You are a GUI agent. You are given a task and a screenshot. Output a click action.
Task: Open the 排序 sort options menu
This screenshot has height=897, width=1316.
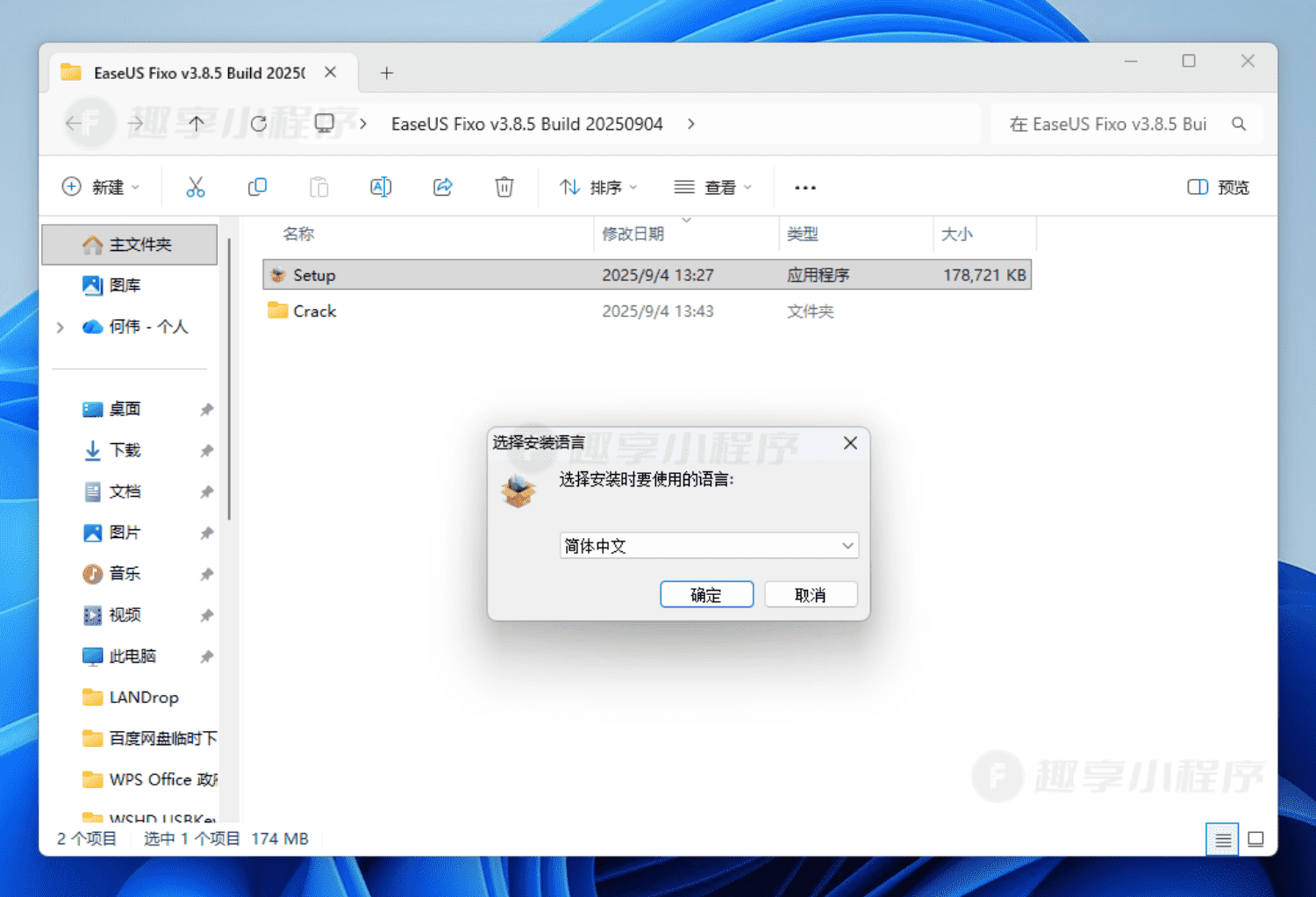[597, 186]
